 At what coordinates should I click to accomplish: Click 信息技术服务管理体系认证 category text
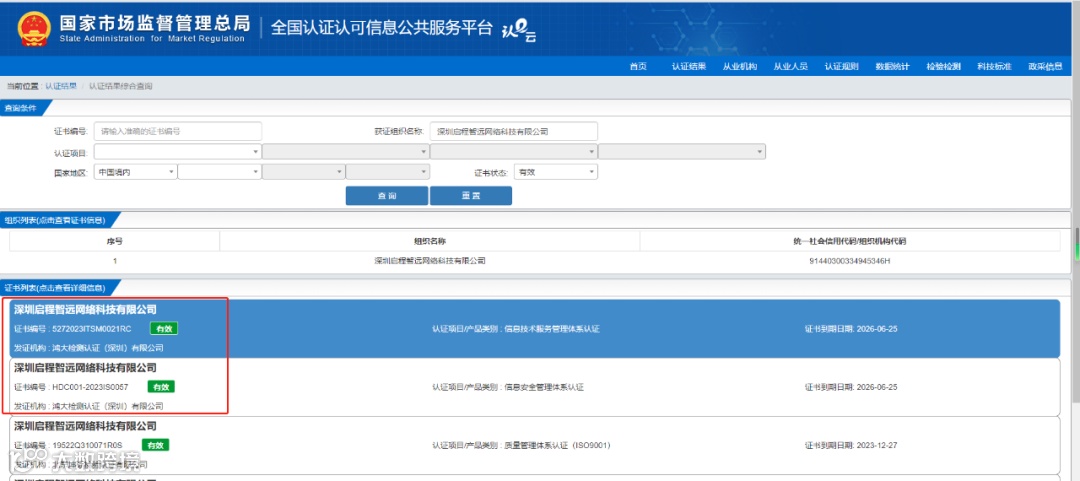click(x=552, y=329)
